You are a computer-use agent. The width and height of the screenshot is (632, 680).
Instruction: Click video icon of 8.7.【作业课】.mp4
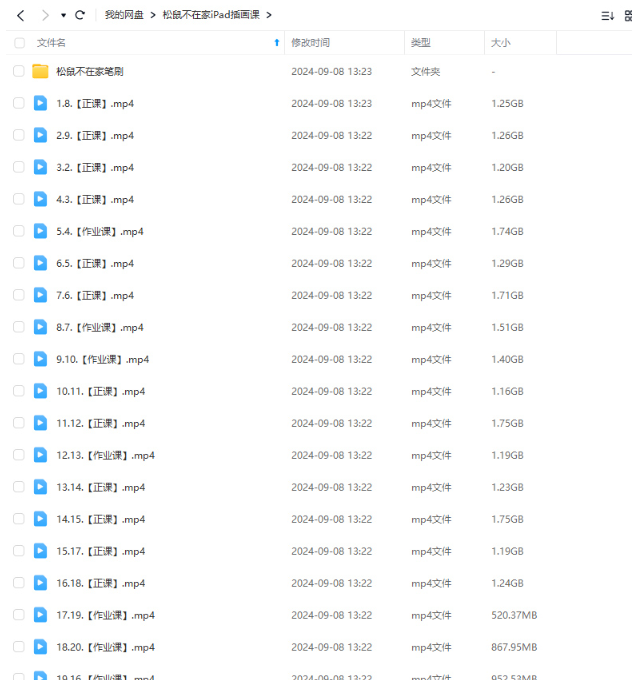coord(40,327)
